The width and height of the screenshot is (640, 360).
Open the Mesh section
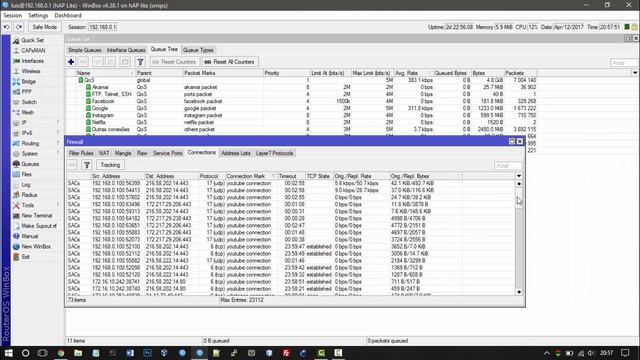coord(27,112)
